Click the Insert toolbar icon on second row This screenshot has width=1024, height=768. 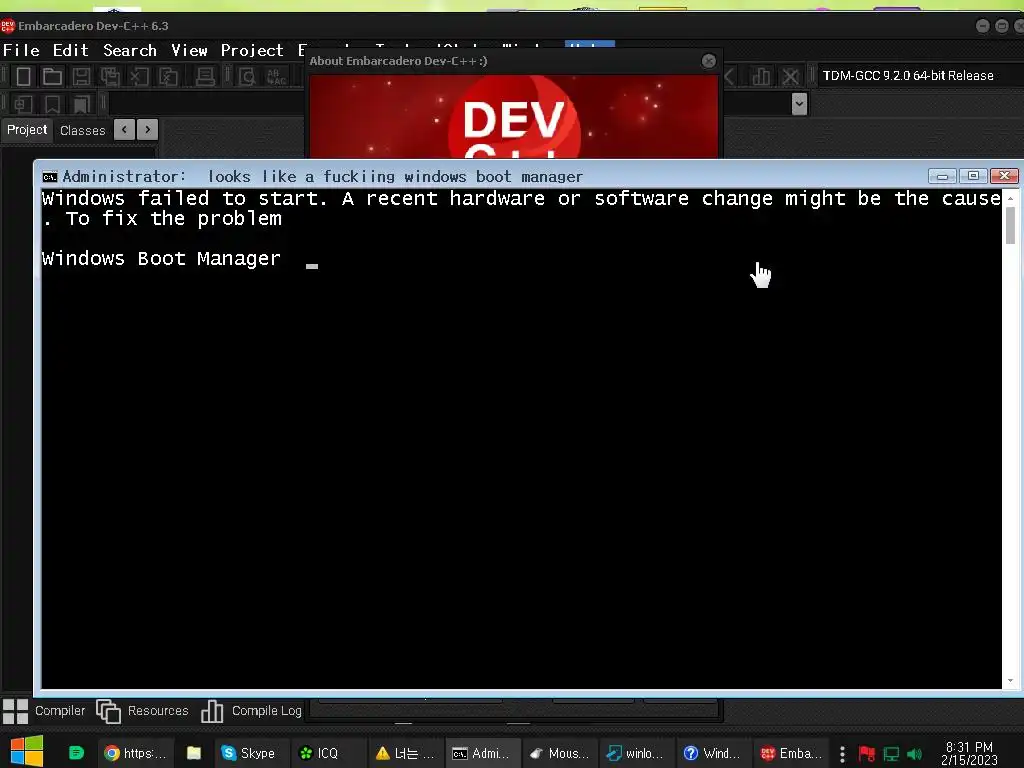point(24,104)
